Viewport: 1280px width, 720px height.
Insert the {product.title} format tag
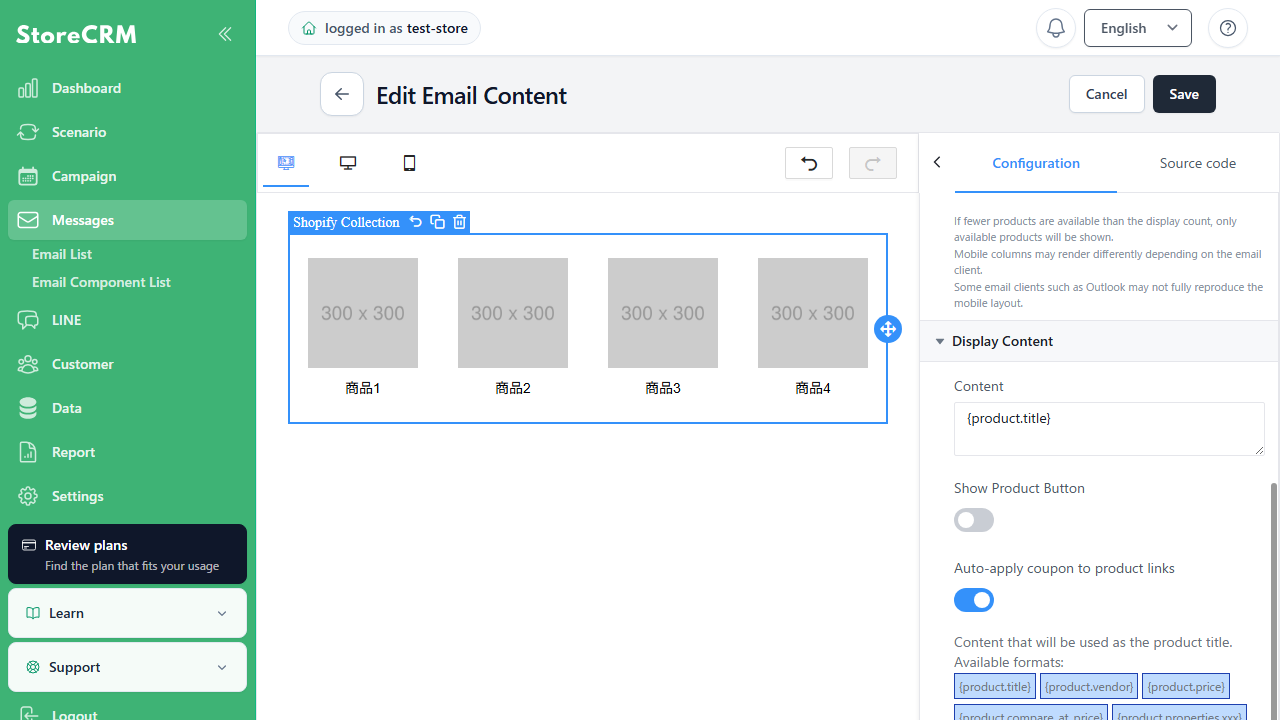click(995, 686)
